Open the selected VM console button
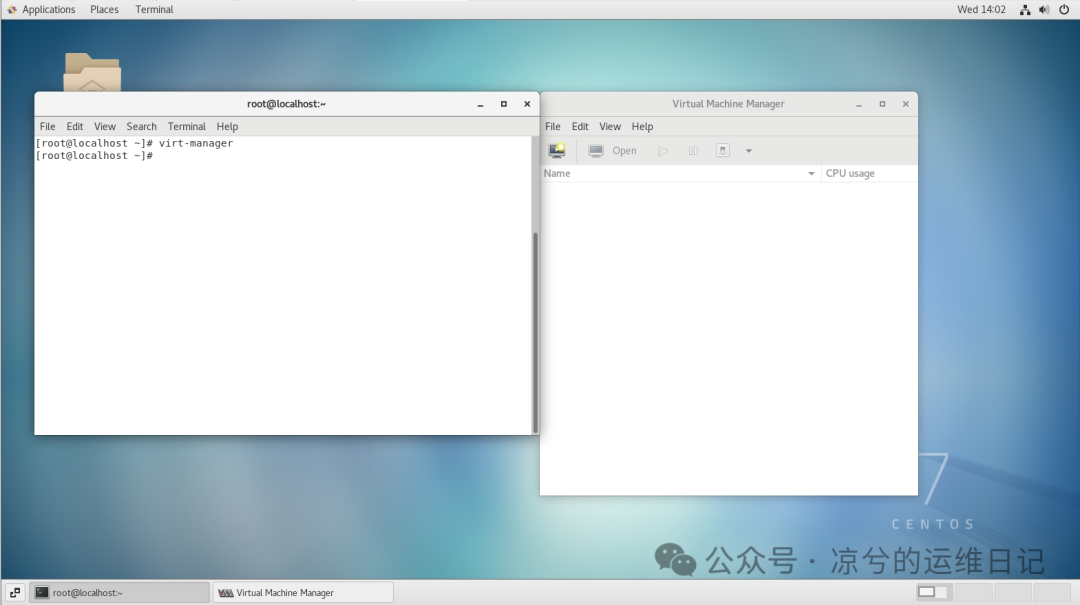Viewport: 1080px width, 605px height. [612, 150]
